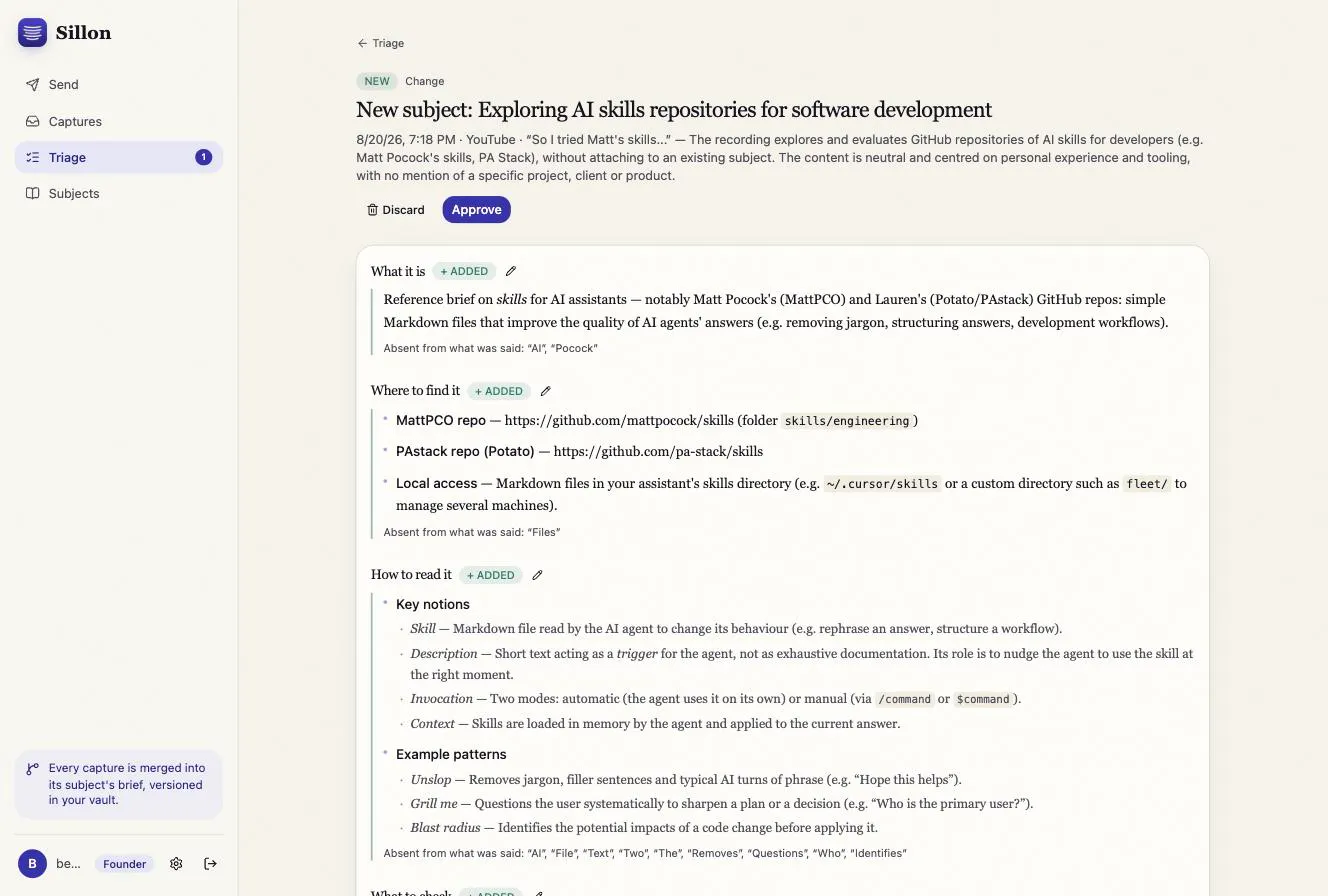Approve the new subject
This screenshot has width=1328, height=896.
pos(477,210)
